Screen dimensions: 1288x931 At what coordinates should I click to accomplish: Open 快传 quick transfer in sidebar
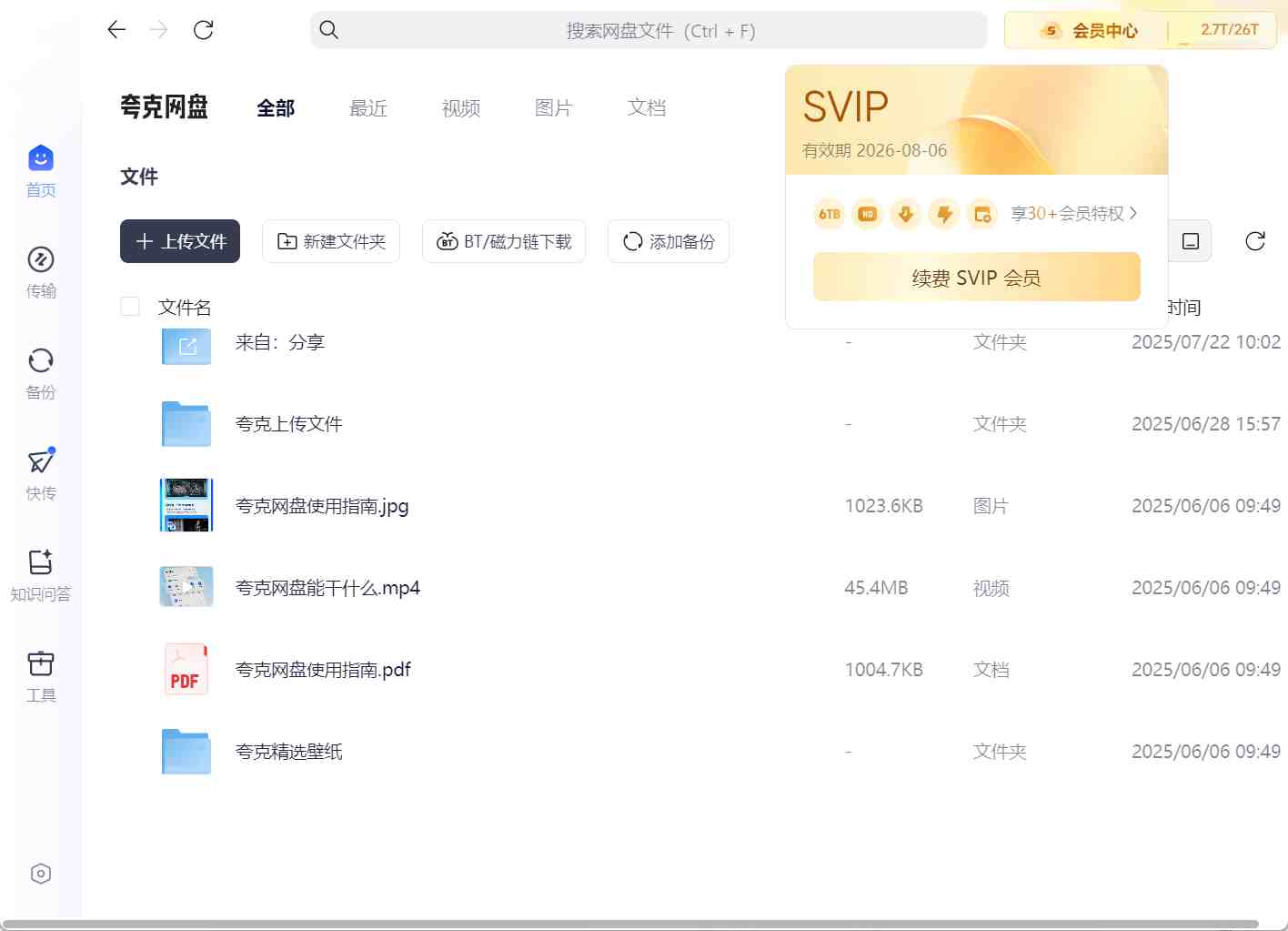point(40,474)
